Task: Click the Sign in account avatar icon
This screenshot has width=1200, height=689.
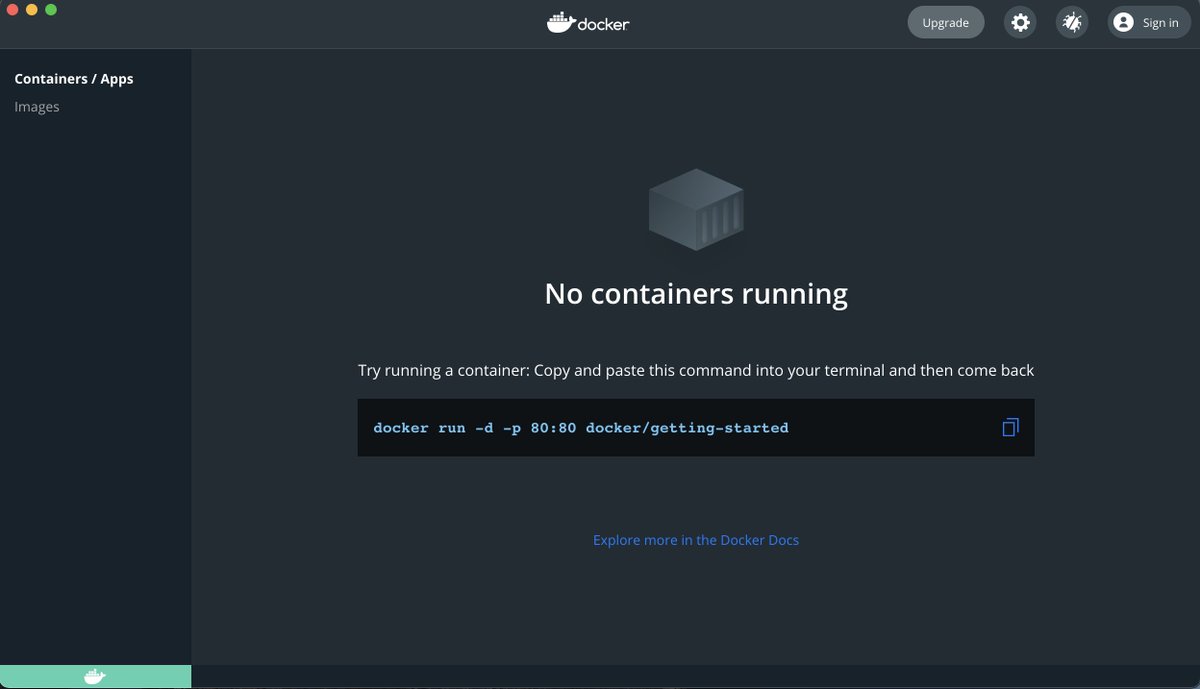Action: [1123, 22]
